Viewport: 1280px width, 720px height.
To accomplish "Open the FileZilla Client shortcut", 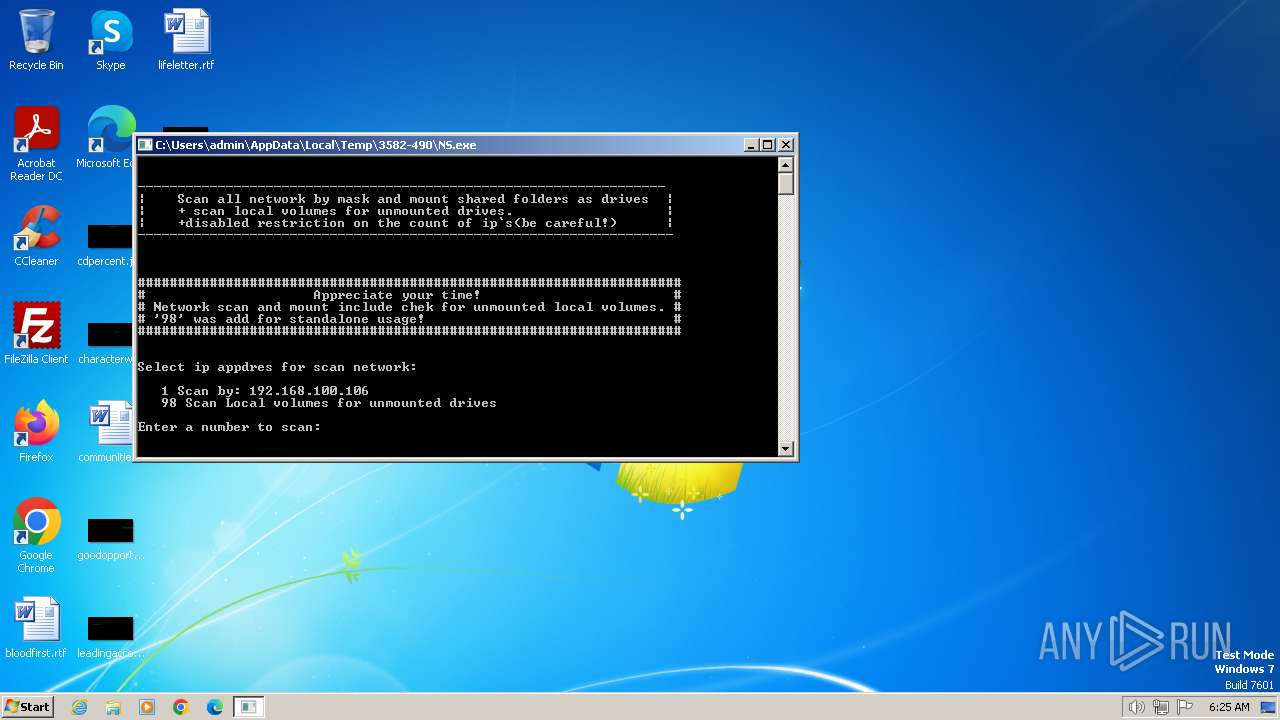I will pos(36,334).
